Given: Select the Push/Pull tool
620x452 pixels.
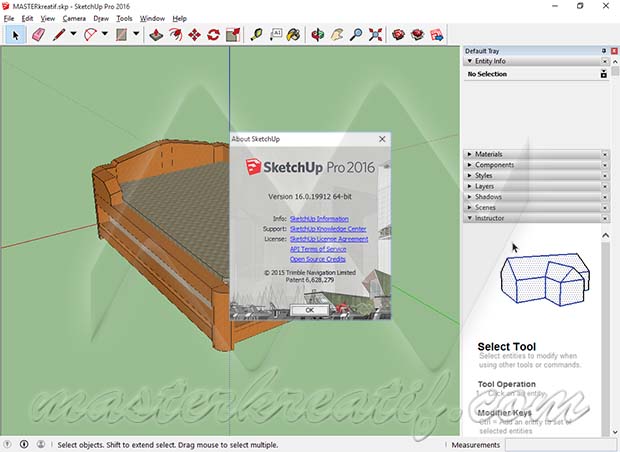Looking at the screenshot, I should point(156,35).
